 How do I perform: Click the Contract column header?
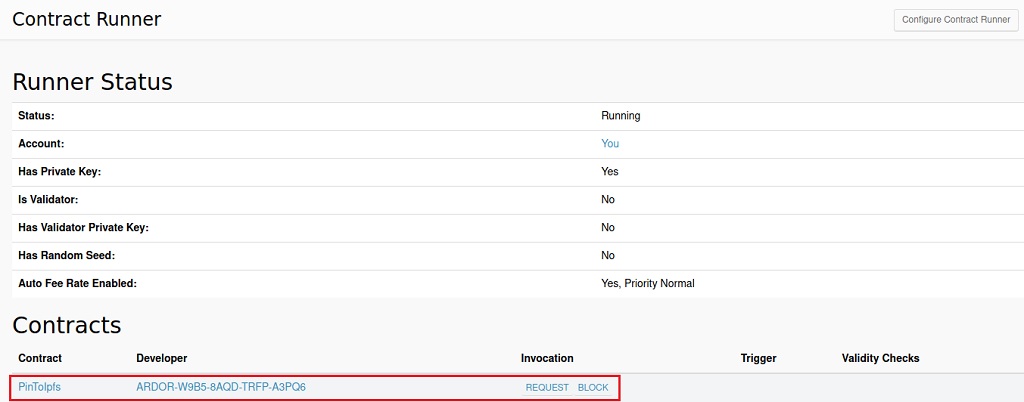40,358
